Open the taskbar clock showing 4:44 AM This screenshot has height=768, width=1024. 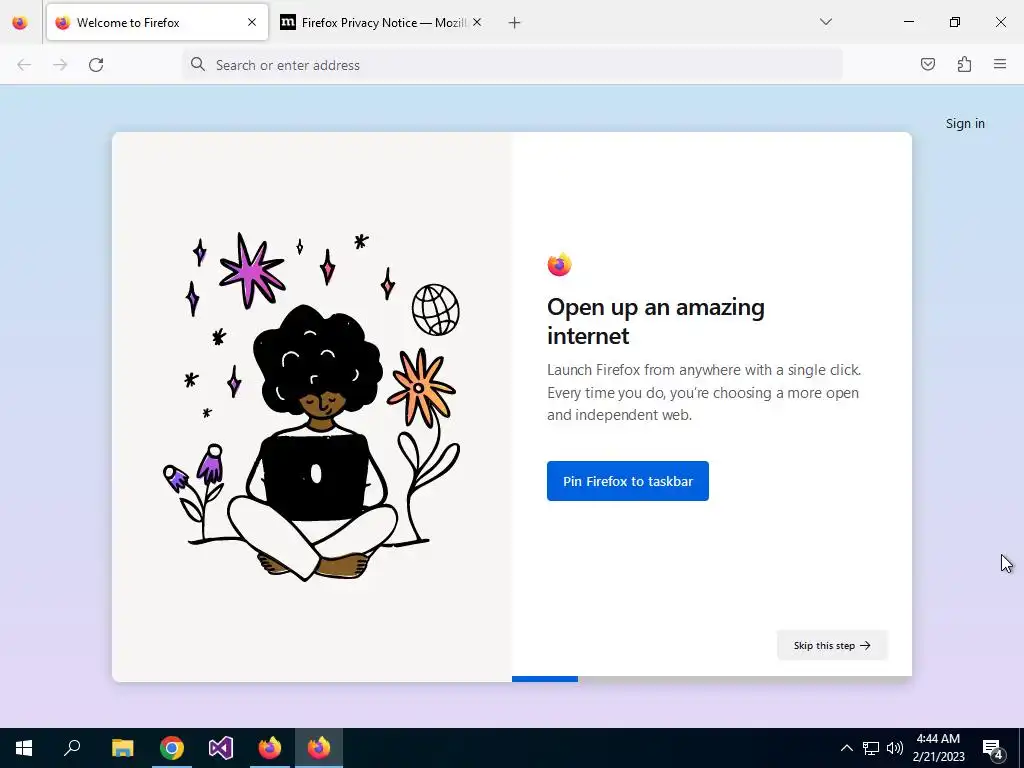click(938, 748)
